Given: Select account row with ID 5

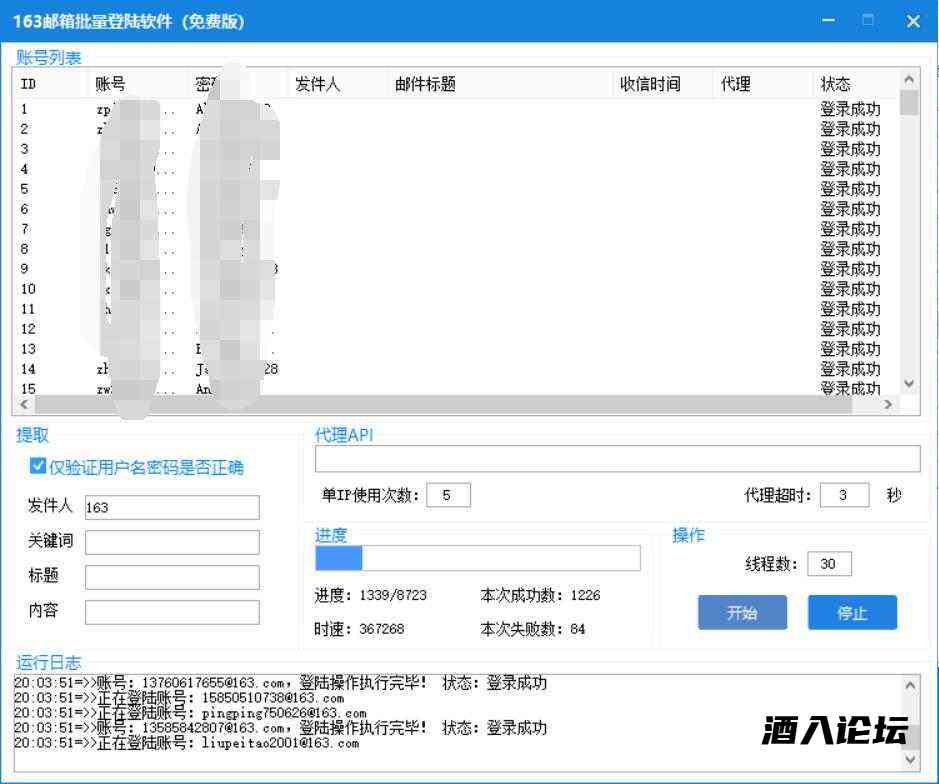Looking at the screenshot, I should pyautogui.click(x=456, y=189).
